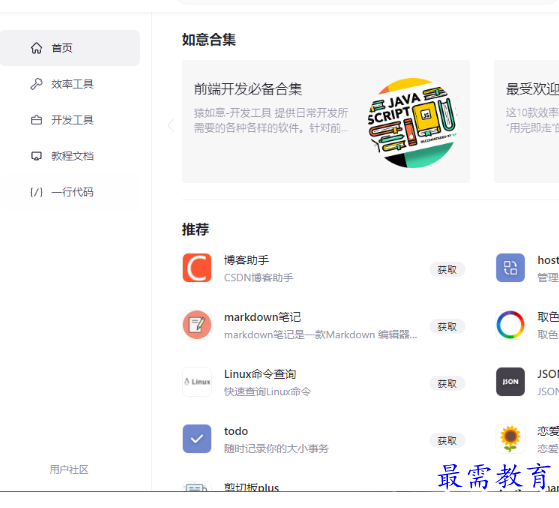Open the 前端开发必备合集 collection card

(326, 122)
